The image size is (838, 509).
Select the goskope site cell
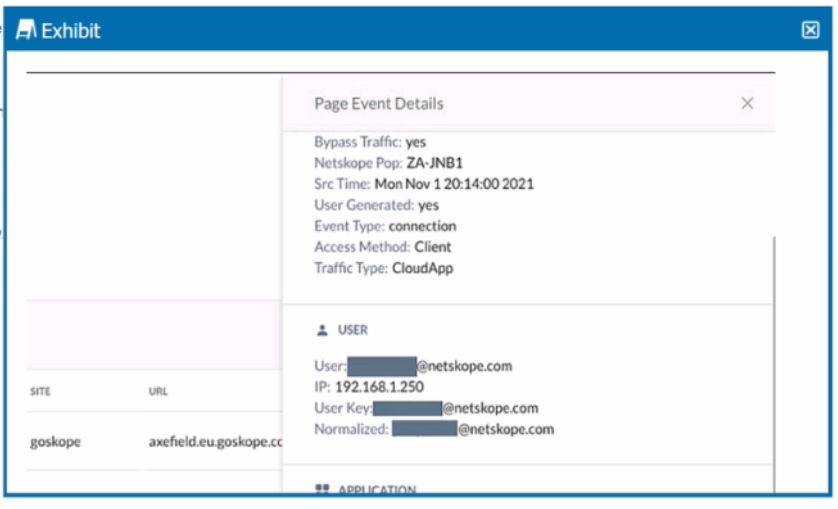56,442
